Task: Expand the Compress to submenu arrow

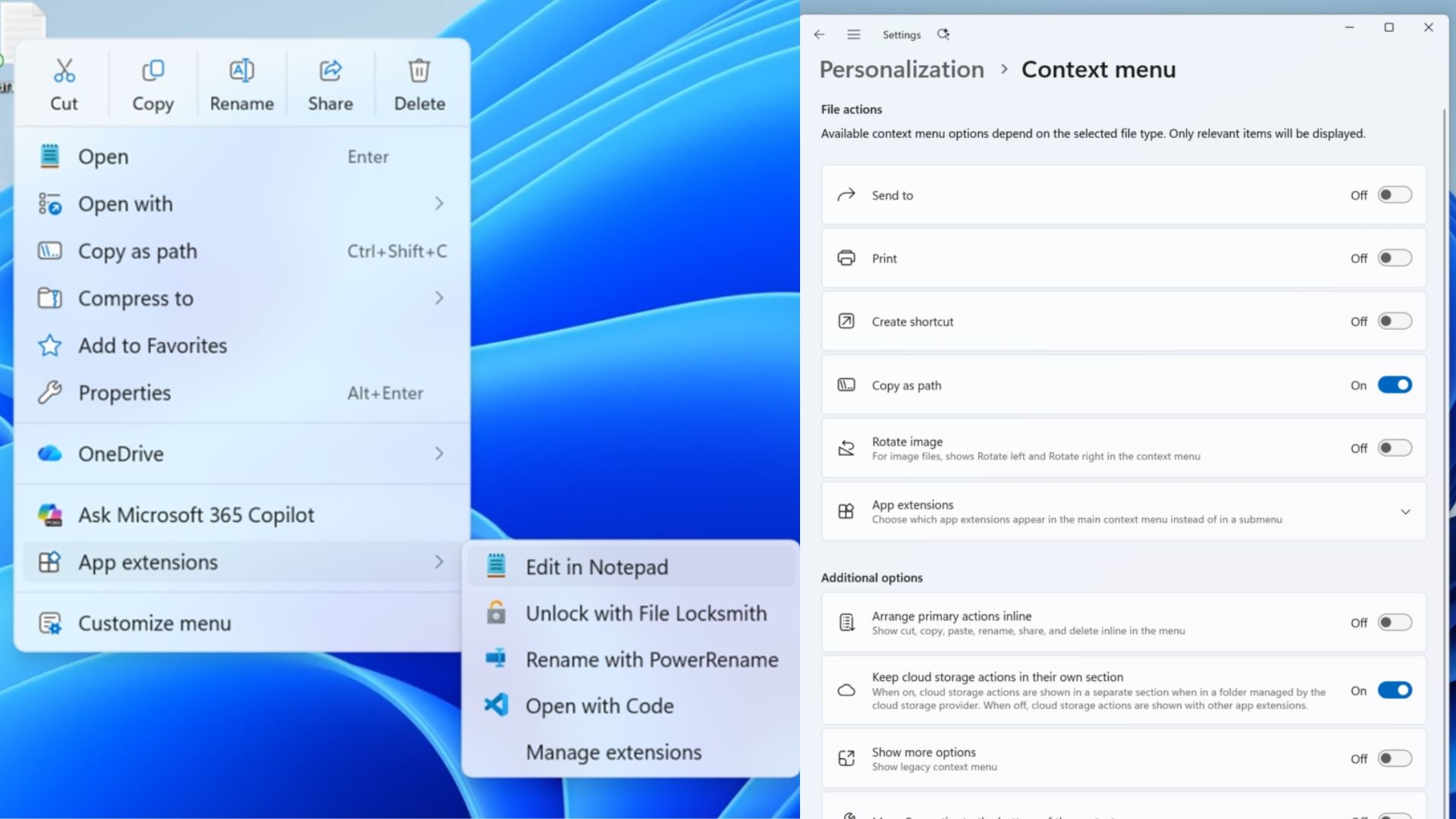Action: (x=439, y=298)
